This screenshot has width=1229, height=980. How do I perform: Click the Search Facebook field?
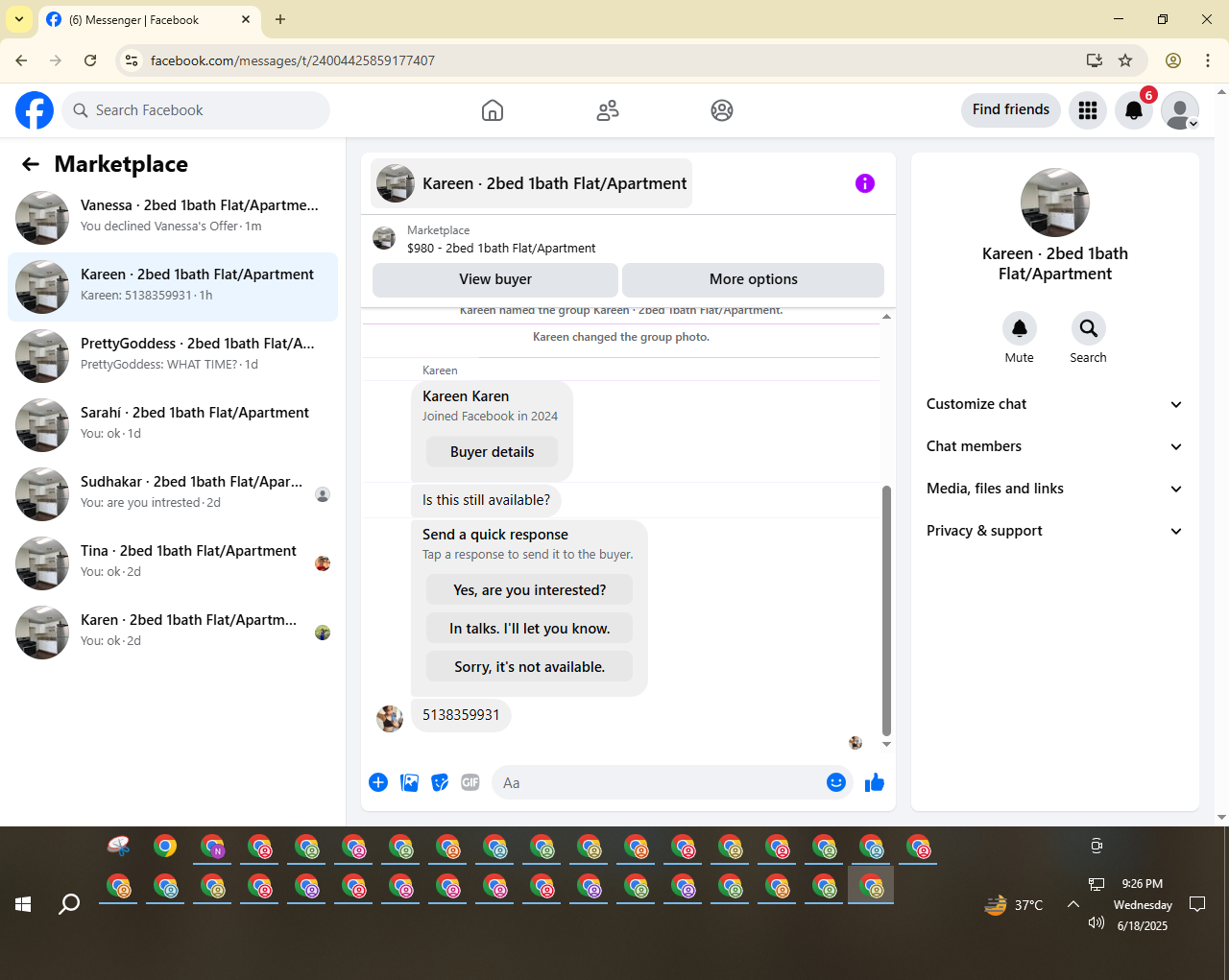point(196,110)
